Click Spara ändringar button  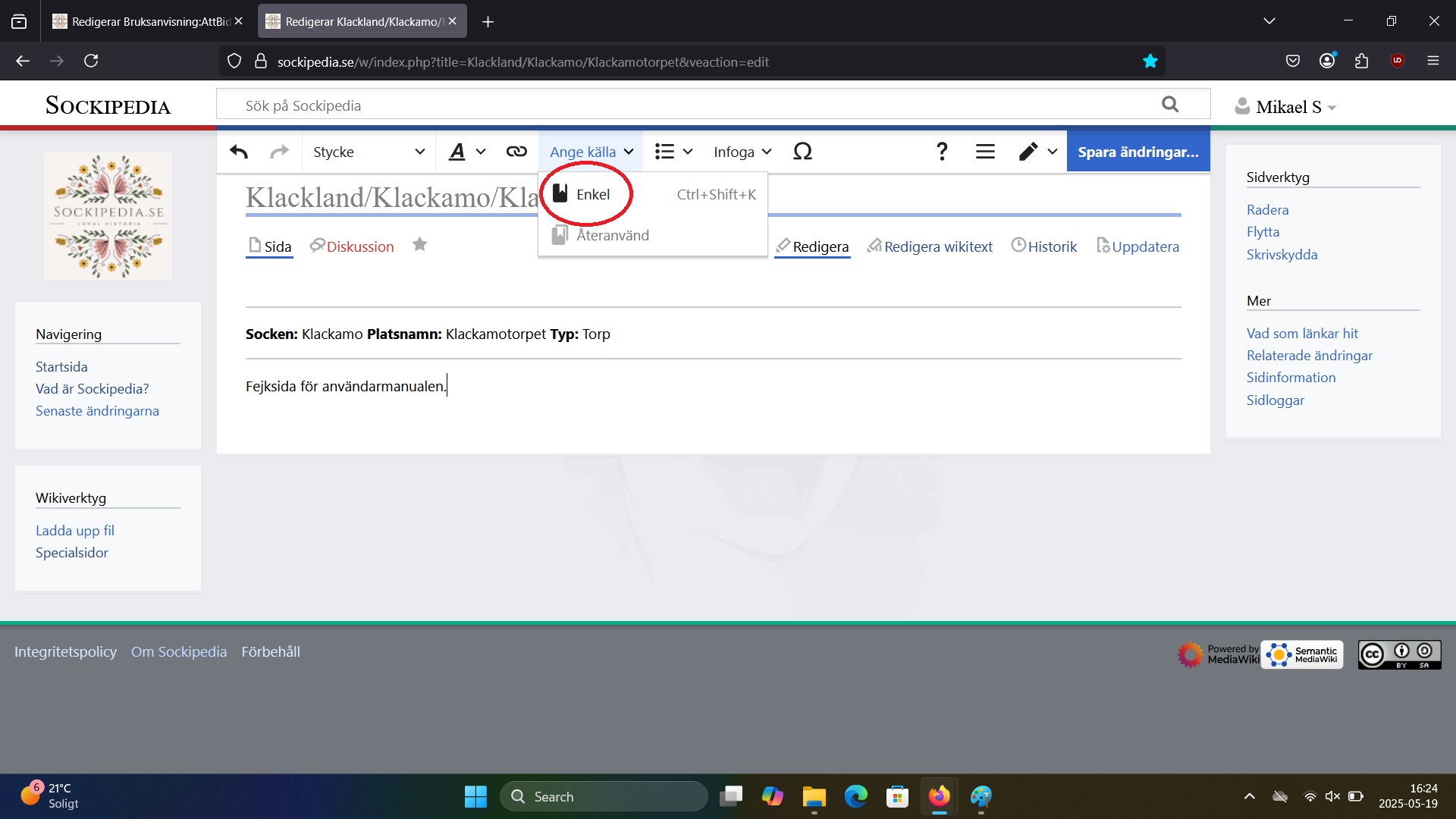click(x=1137, y=152)
